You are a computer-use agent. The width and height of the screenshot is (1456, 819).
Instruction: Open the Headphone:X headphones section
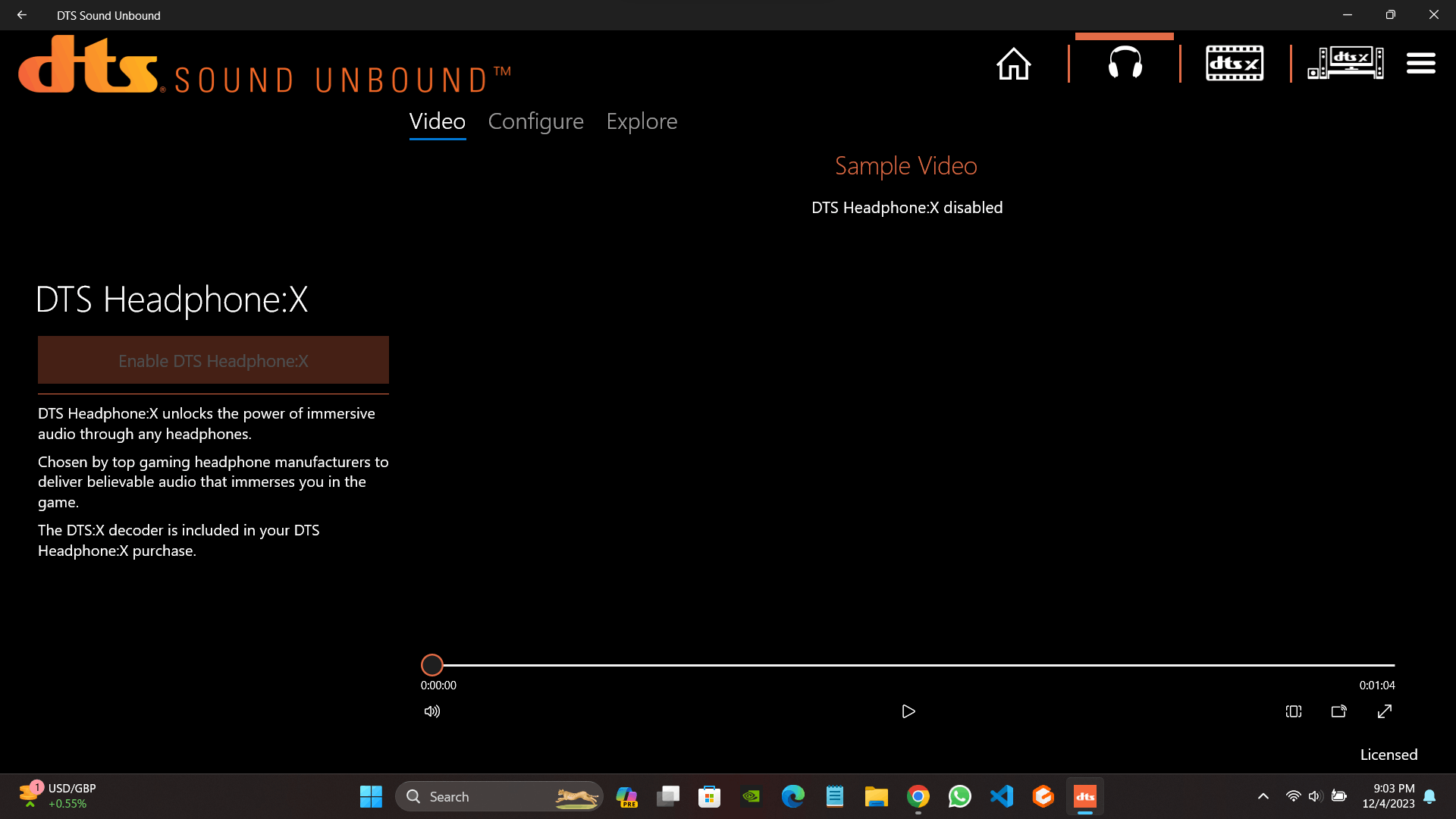[x=1125, y=62]
